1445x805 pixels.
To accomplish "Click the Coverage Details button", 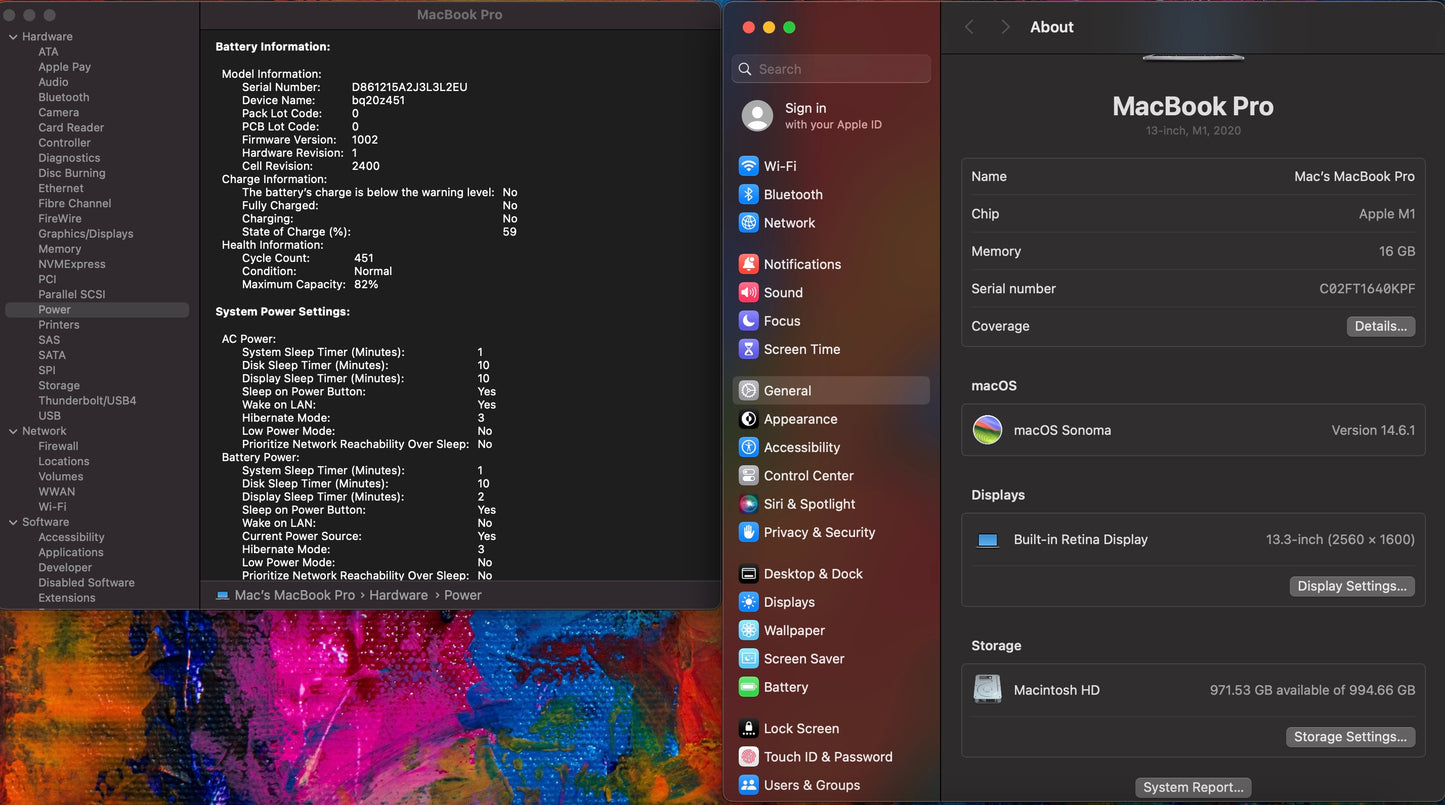I will pyautogui.click(x=1380, y=326).
